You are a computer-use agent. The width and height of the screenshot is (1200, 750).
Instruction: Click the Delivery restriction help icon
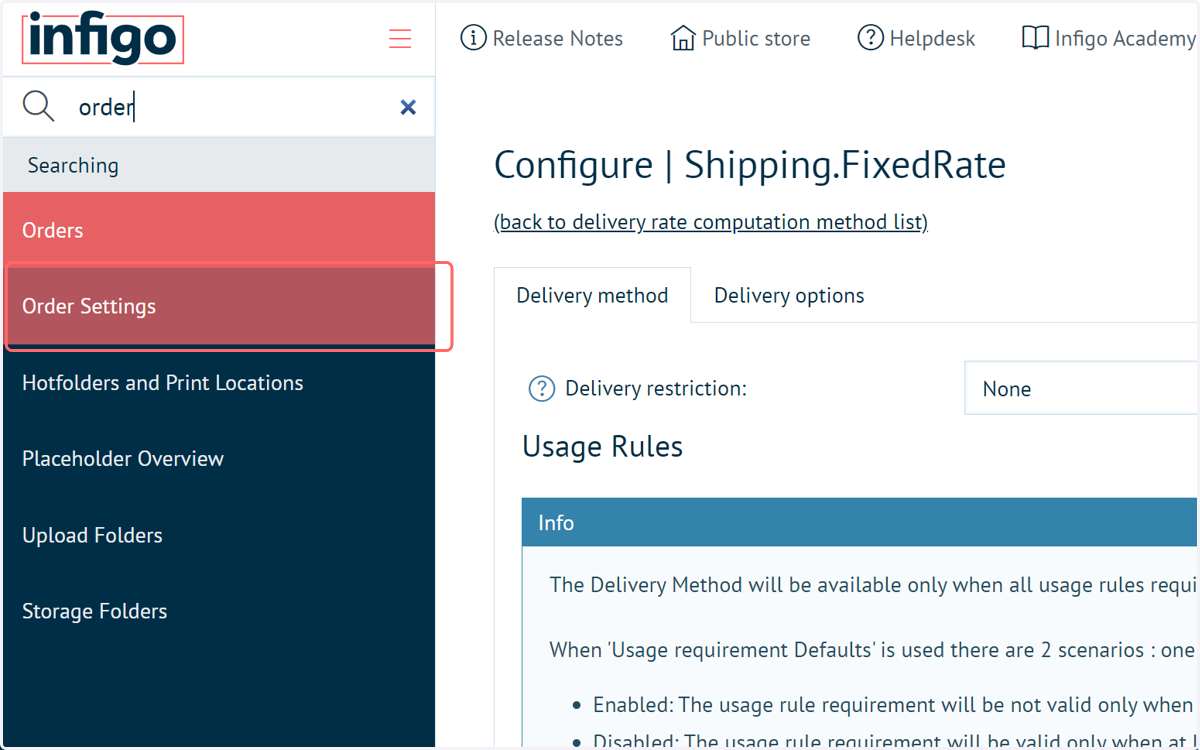(x=541, y=388)
